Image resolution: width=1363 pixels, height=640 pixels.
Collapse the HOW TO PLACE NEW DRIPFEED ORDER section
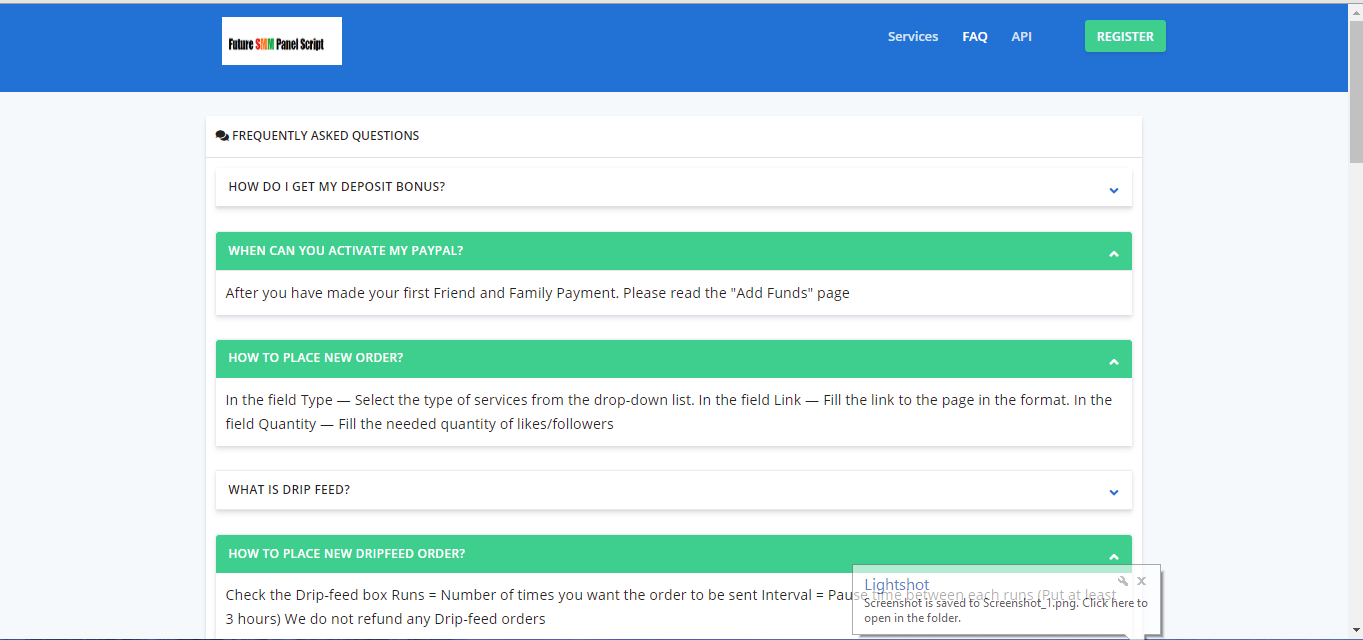click(x=1113, y=555)
